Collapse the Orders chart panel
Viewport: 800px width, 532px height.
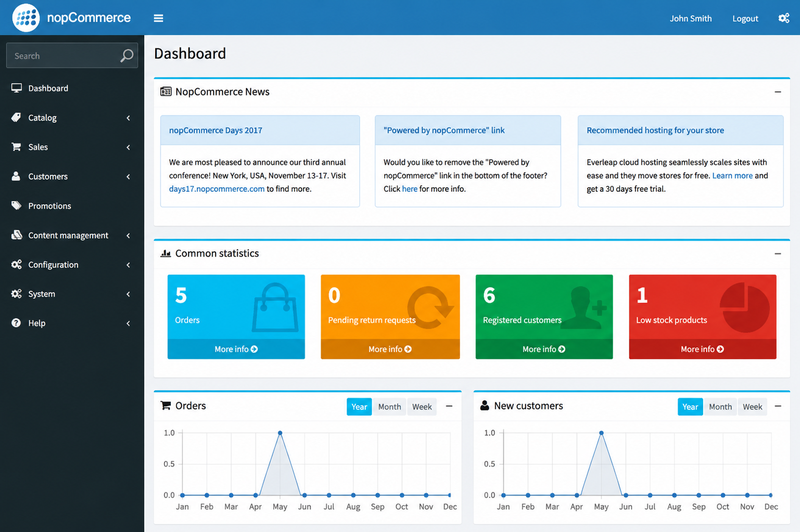[x=449, y=406]
